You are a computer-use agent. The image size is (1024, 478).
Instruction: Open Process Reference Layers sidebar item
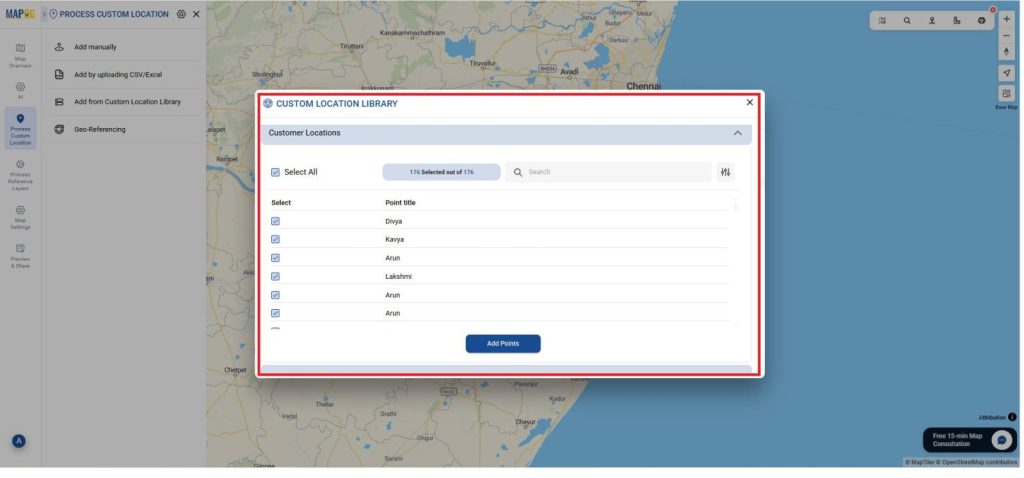[x=20, y=176]
